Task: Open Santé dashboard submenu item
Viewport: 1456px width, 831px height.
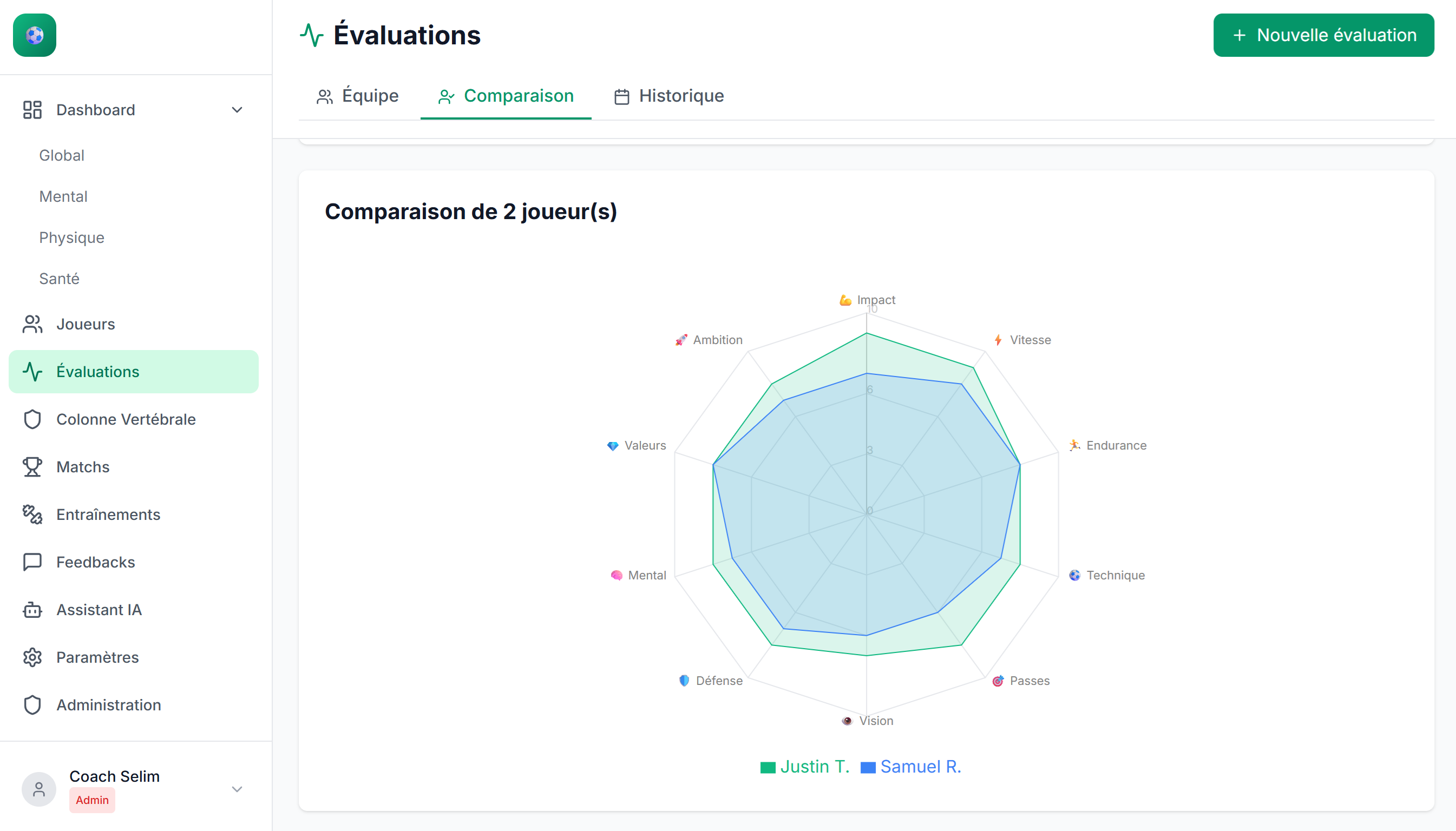Action: (x=59, y=279)
